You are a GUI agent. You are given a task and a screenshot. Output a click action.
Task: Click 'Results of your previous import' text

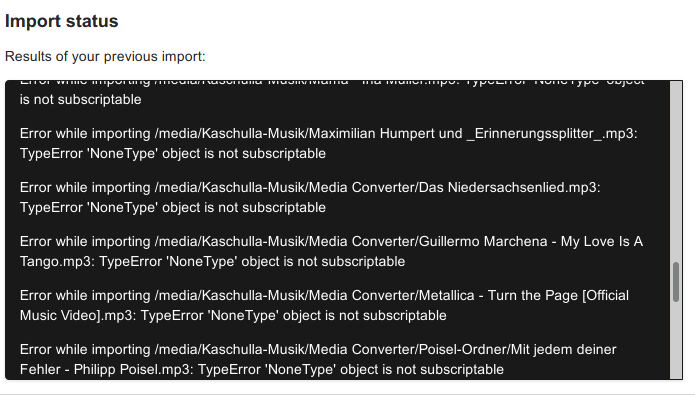pyautogui.click(x=105, y=57)
